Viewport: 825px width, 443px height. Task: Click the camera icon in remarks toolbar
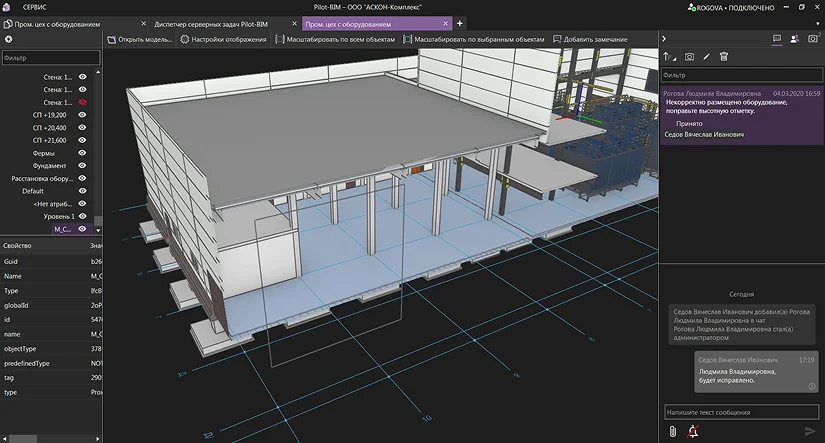(x=689, y=57)
